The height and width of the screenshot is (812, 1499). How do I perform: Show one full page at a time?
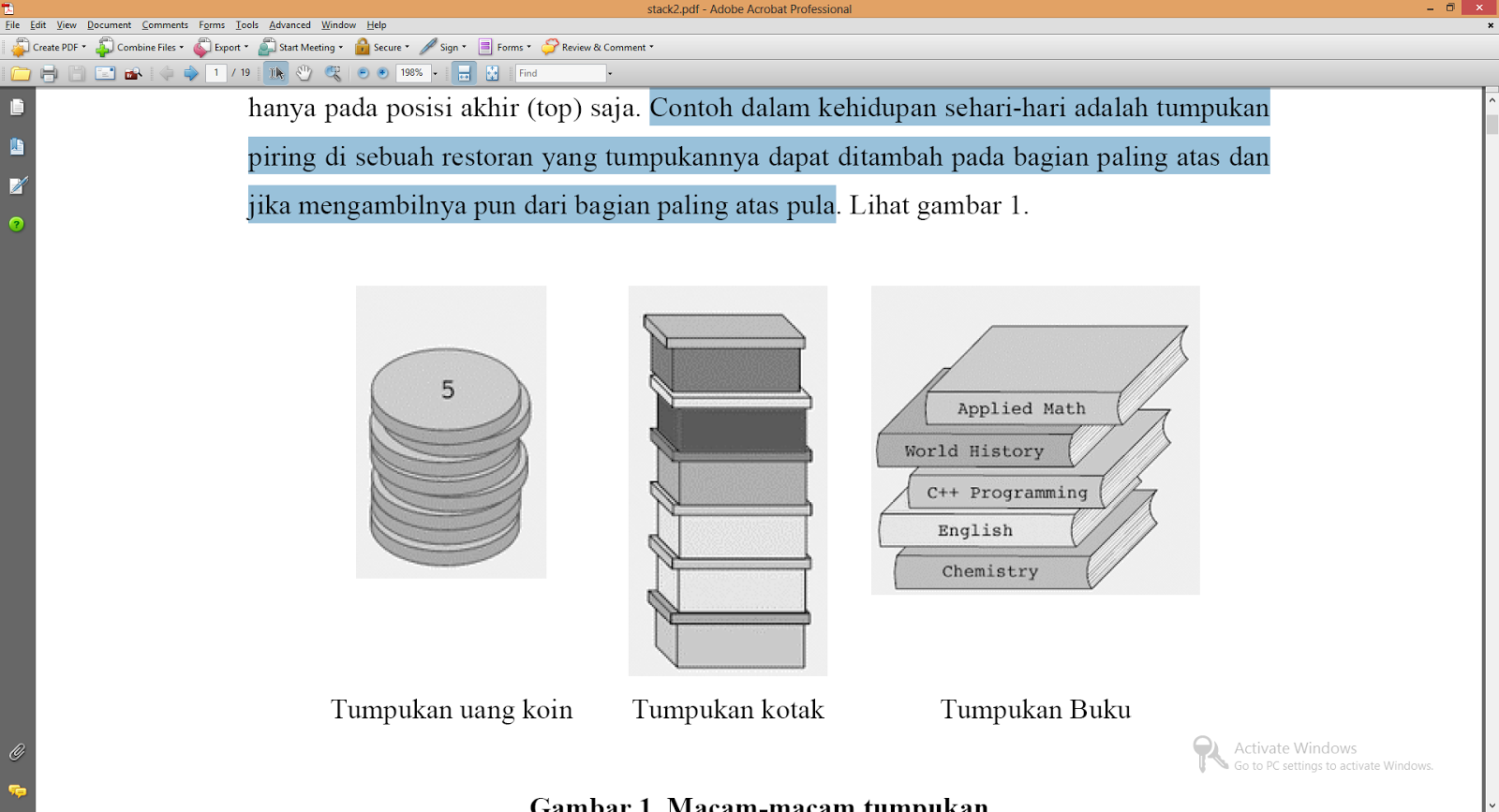493,73
